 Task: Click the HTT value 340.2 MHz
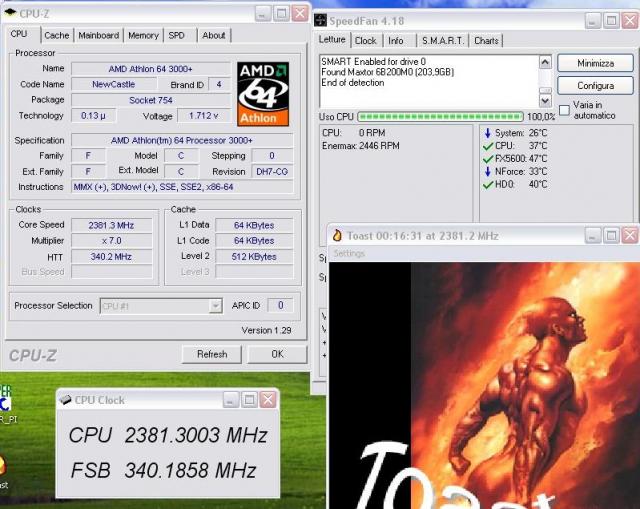pyautogui.click(x=111, y=257)
